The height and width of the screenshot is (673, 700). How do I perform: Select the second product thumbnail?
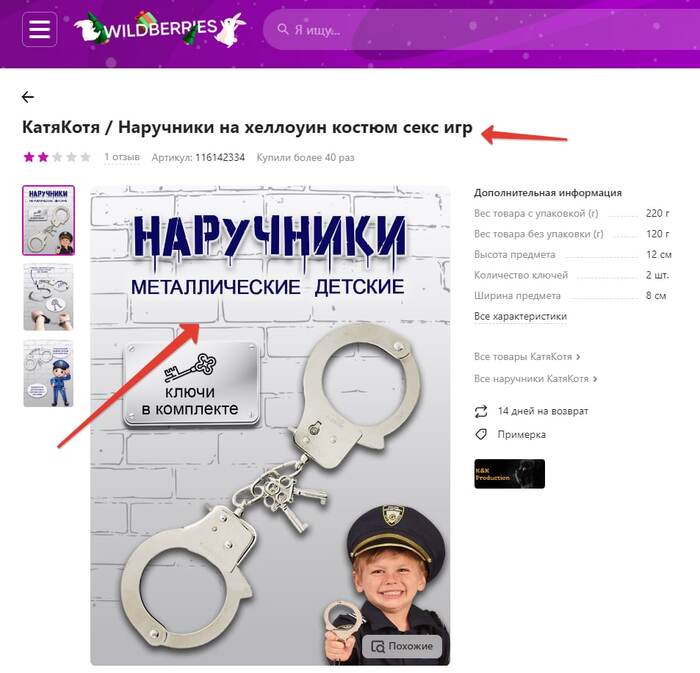point(49,297)
